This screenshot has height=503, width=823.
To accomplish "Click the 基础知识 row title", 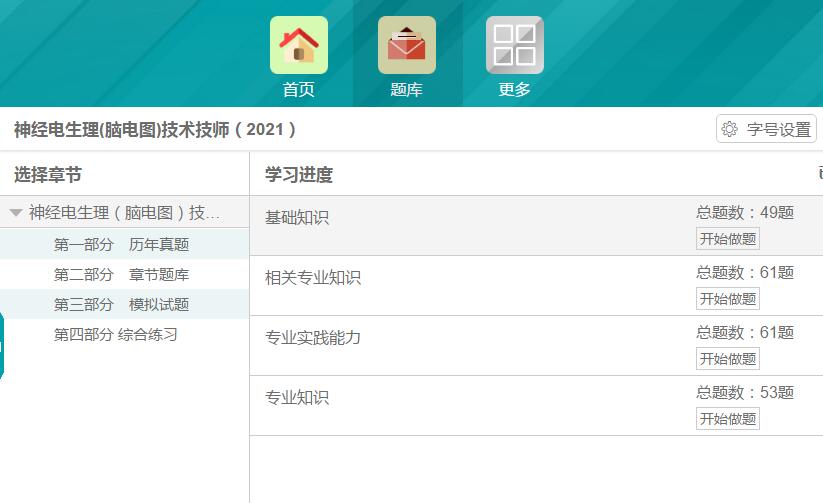I will [297, 217].
